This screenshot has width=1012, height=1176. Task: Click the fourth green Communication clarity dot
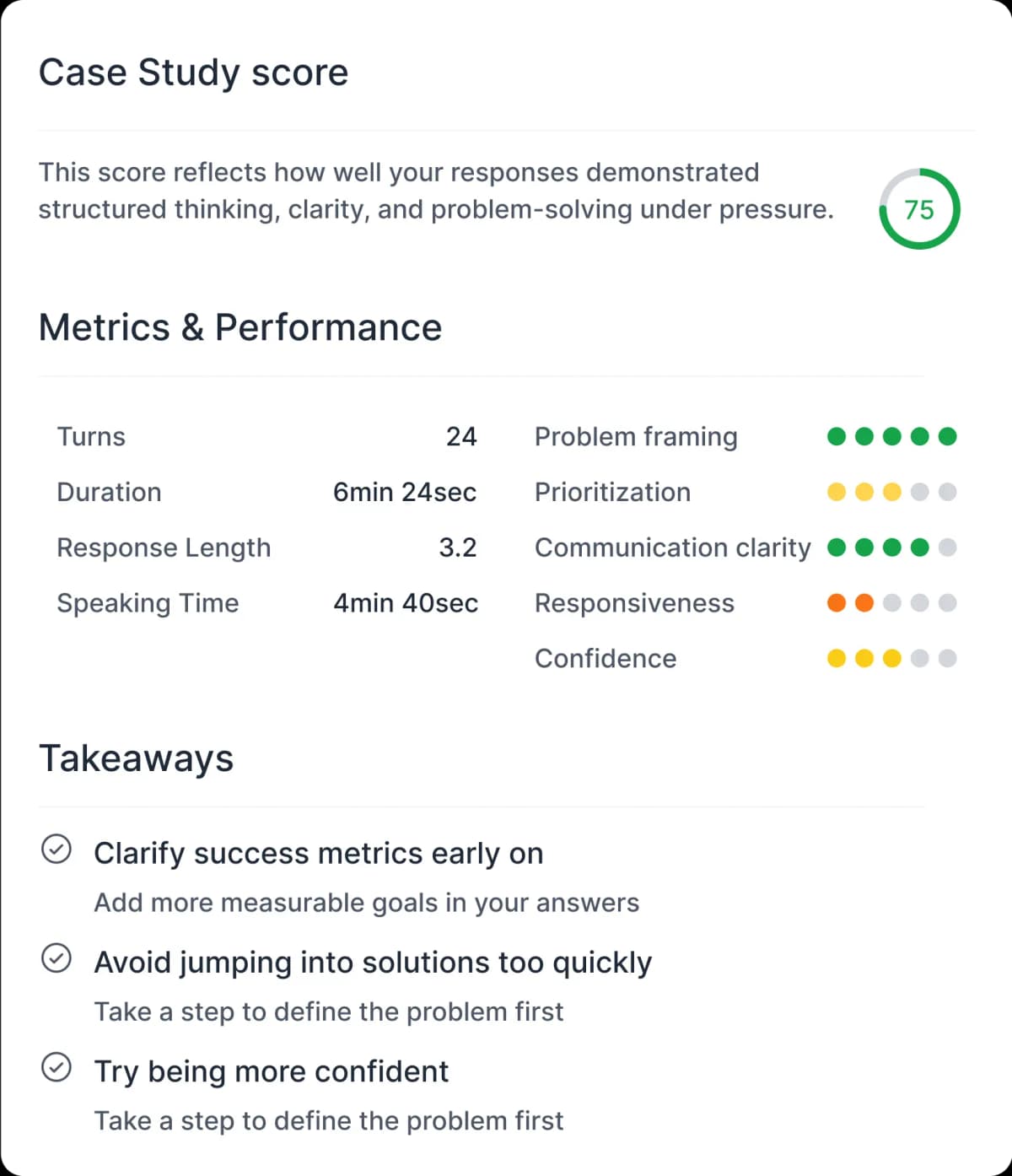tap(920, 548)
